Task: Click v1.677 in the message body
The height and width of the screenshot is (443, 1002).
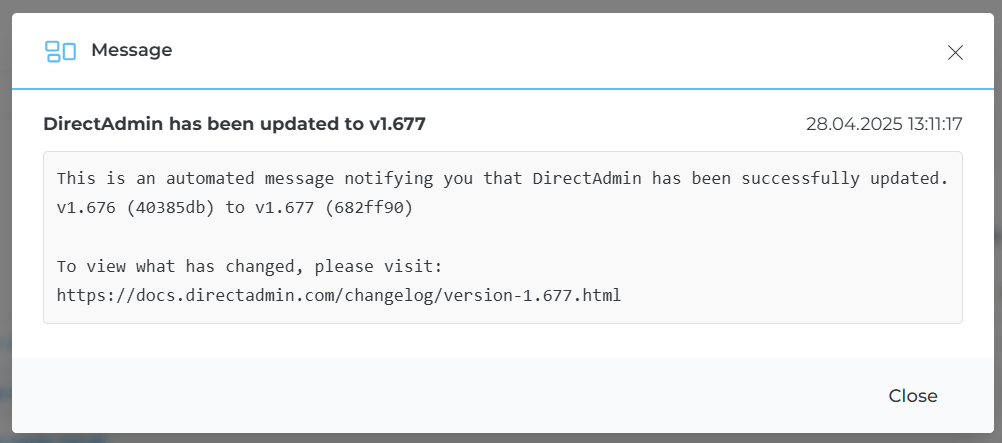Action: (x=277, y=208)
